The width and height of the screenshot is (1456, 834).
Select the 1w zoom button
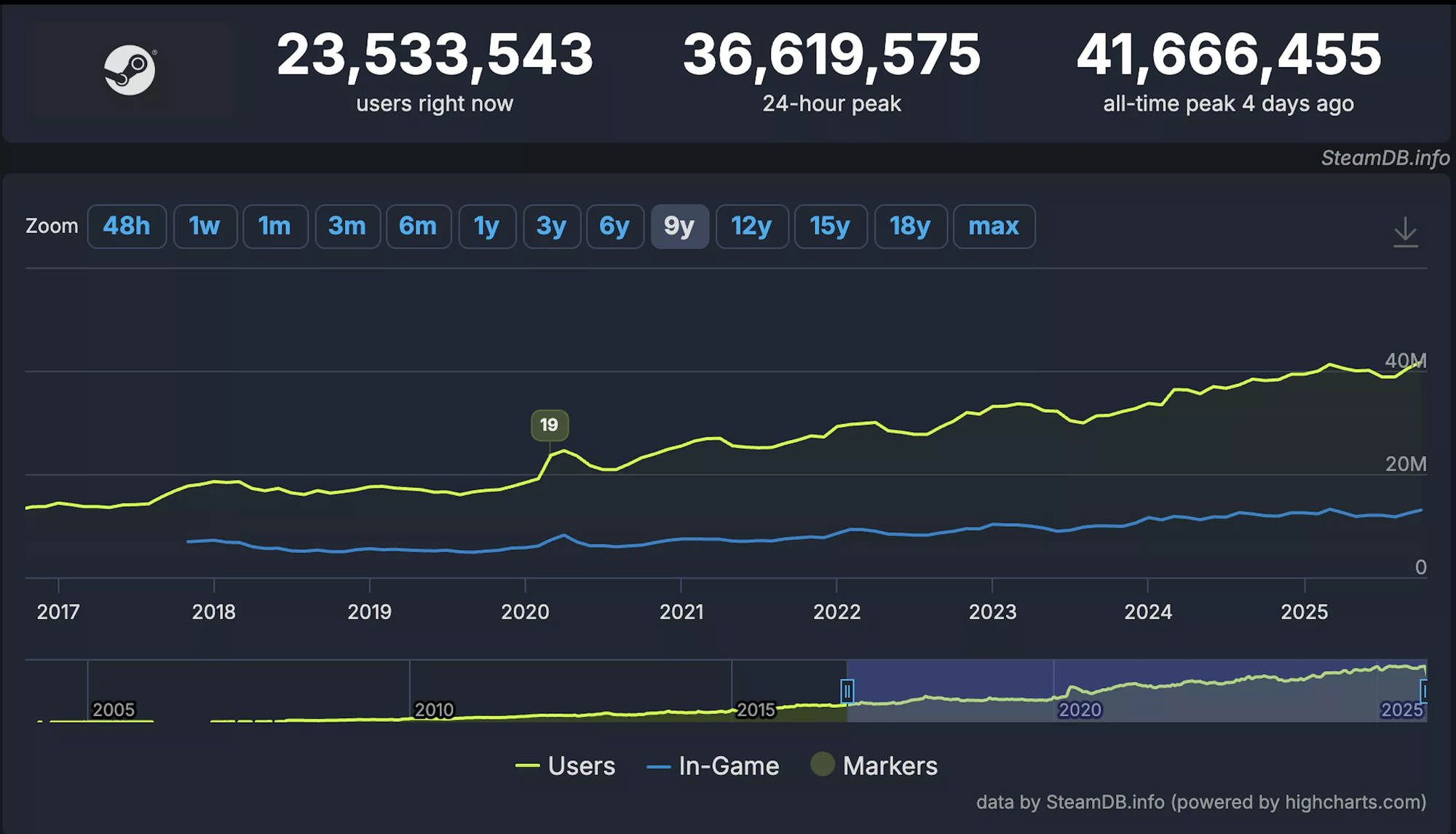point(205,227)
